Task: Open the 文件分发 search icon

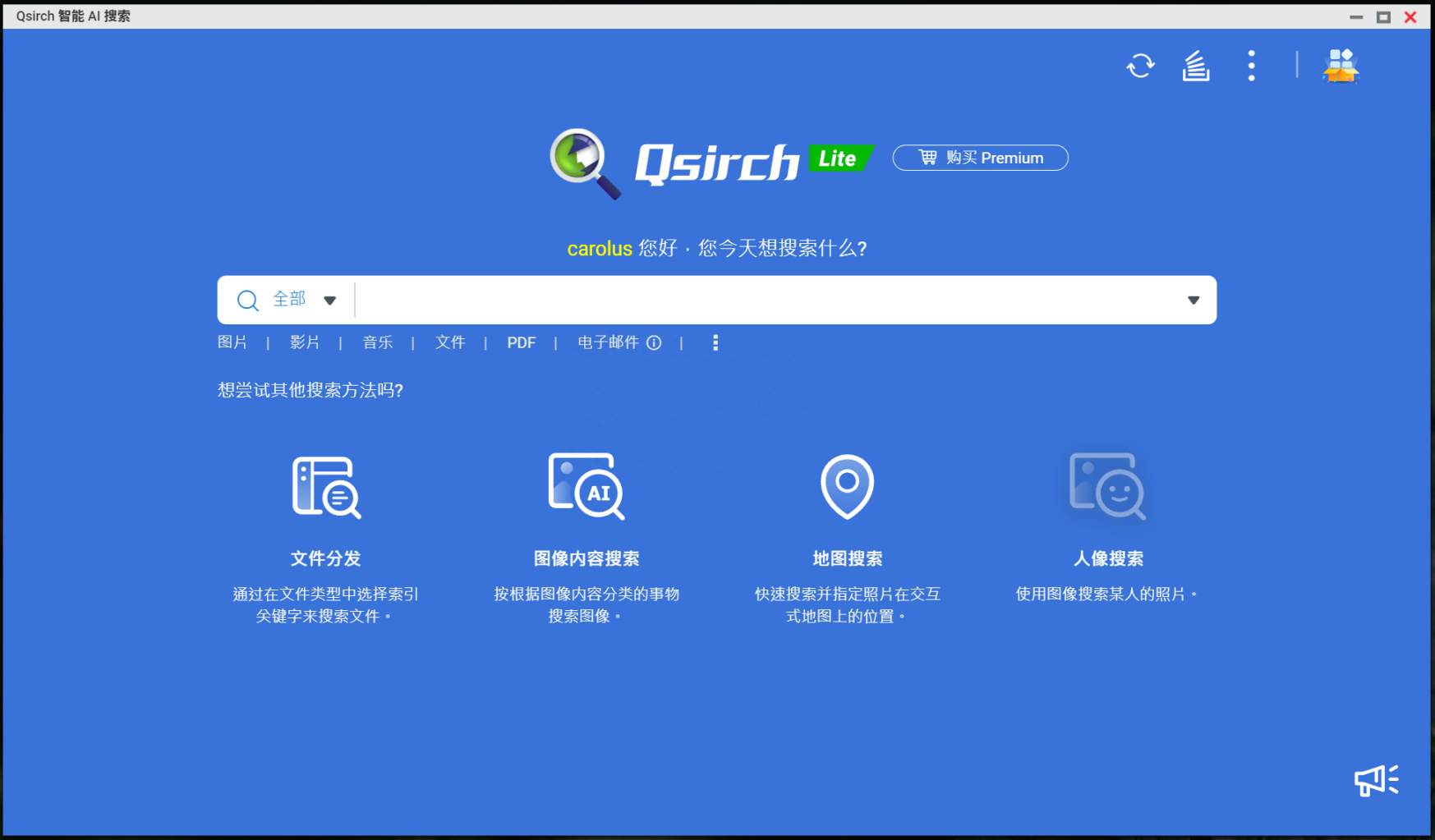Action: pos(326,487)
